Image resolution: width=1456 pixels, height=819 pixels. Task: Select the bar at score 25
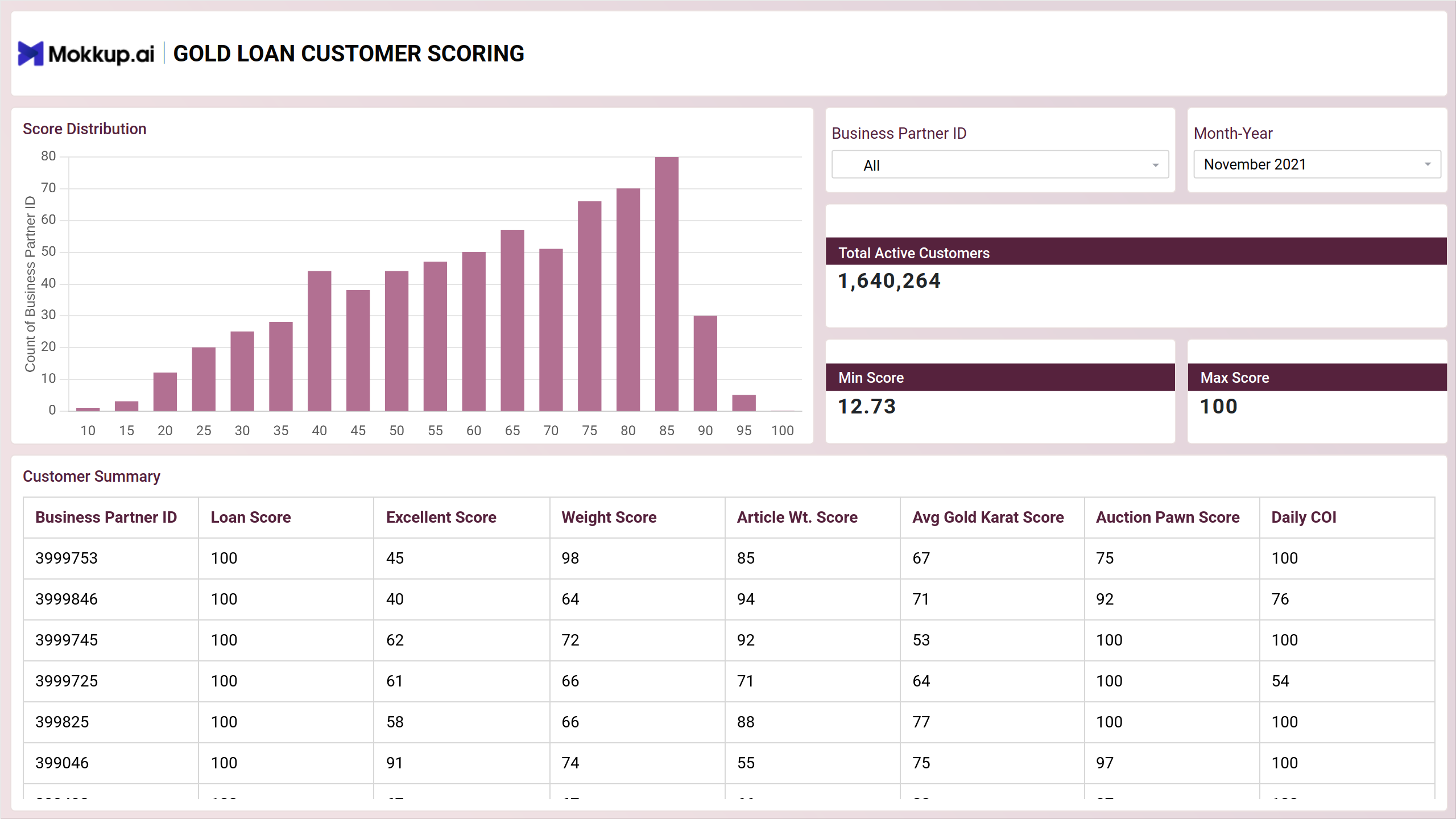[204, 379]
